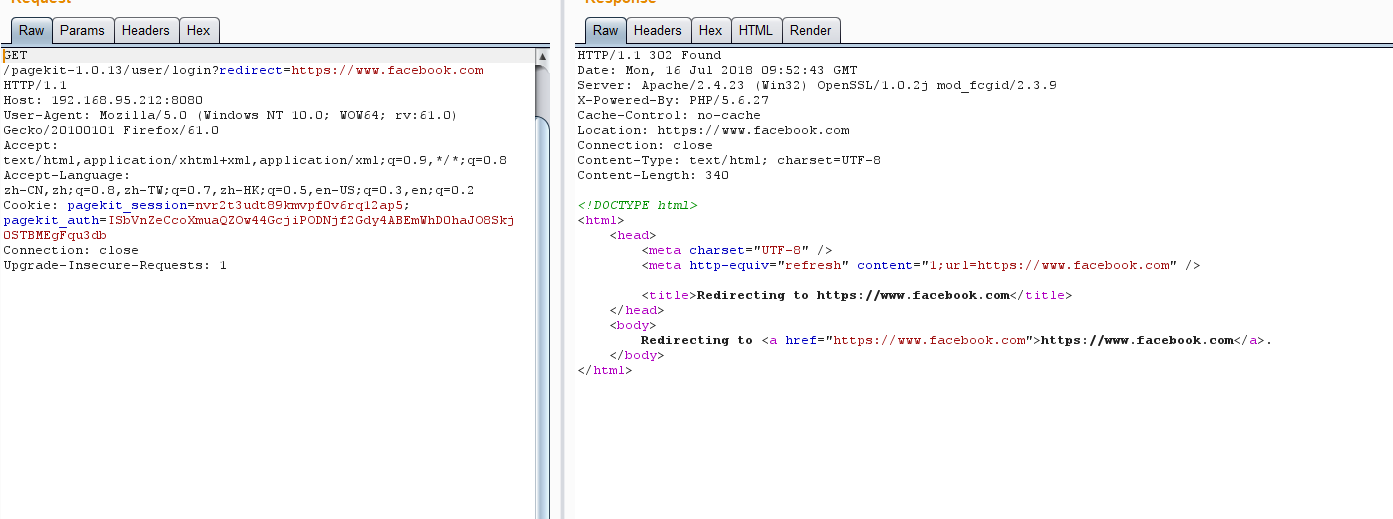
Task: Click the pagekit_auth cookie line
Action: (x=258, y=220)
